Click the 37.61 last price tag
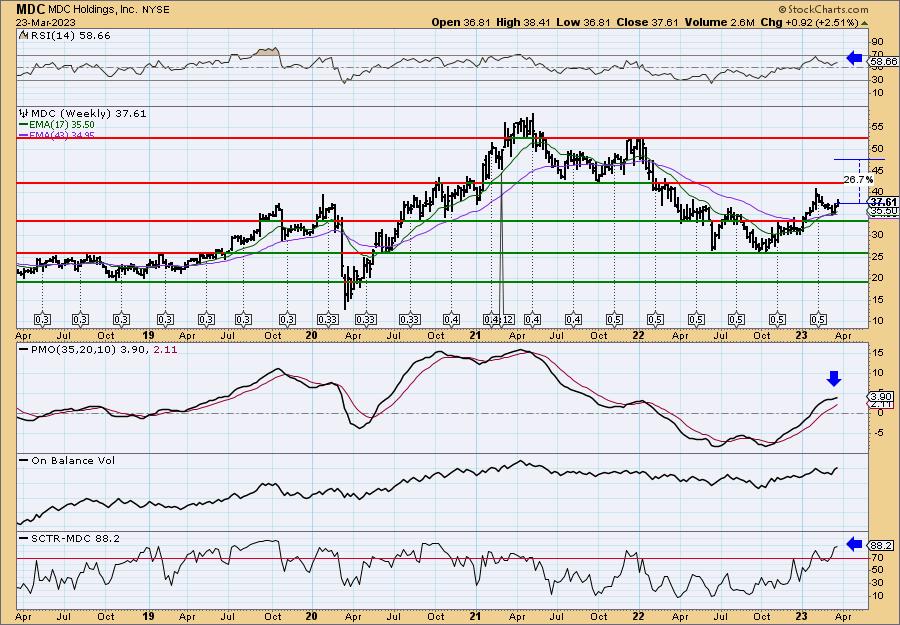 pos(883,202)
